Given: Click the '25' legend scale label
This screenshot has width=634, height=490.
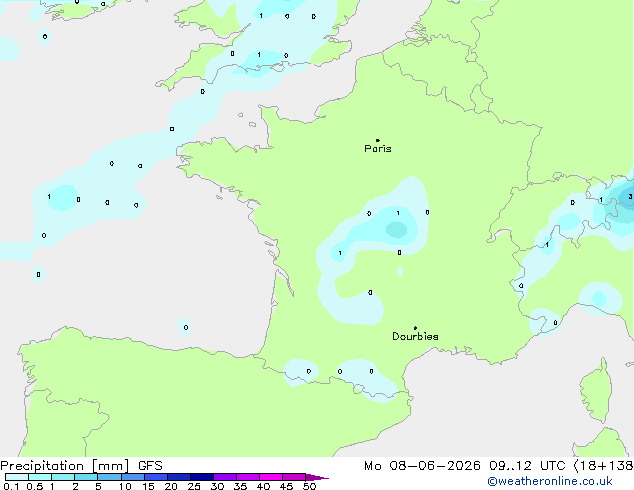Looking at the screenshot, I should (x=194, y=486).
